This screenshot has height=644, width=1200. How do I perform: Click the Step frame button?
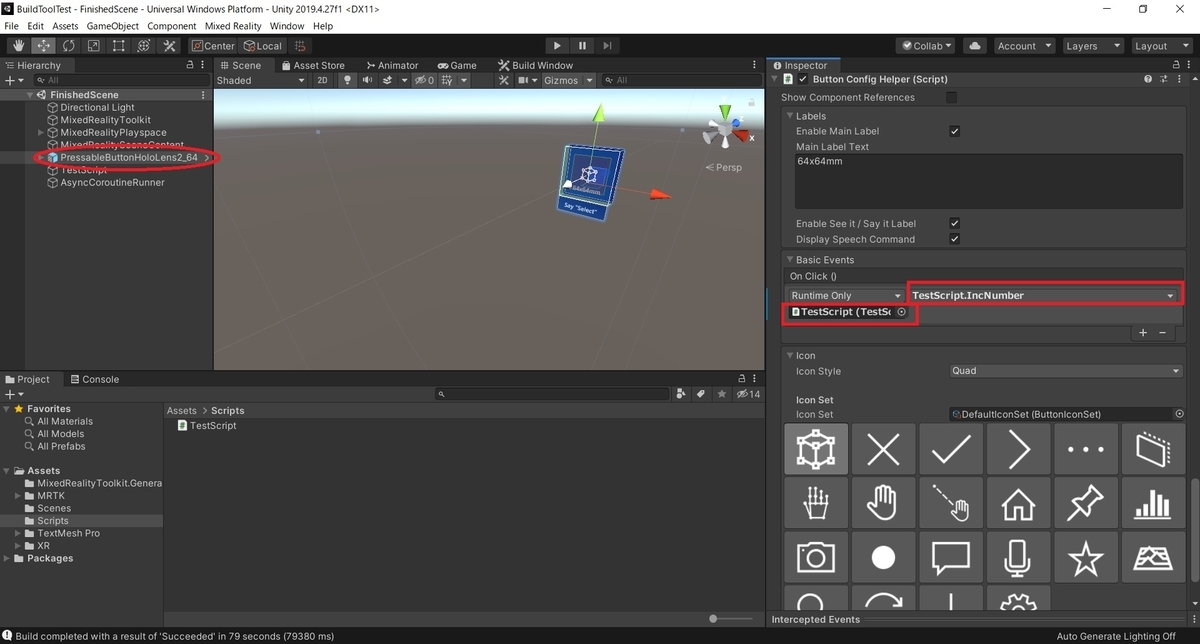(x=606, y=45)
